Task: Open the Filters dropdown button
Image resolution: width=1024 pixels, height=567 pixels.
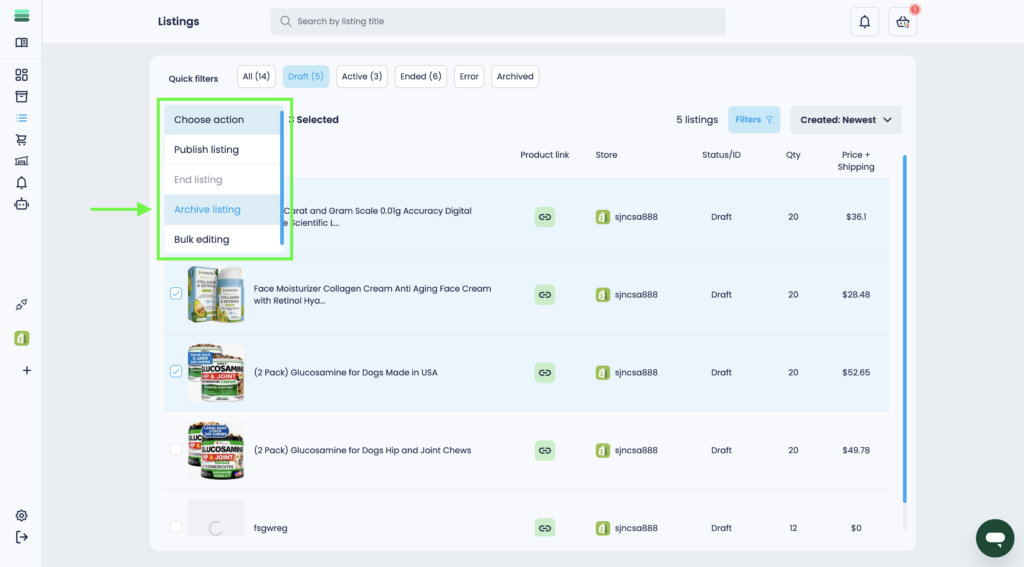Action: (x=754, y=120)
